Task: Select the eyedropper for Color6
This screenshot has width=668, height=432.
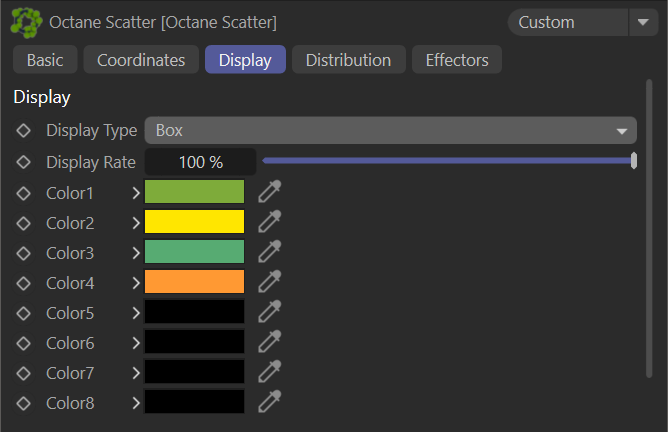Action: tap(269, 342)
